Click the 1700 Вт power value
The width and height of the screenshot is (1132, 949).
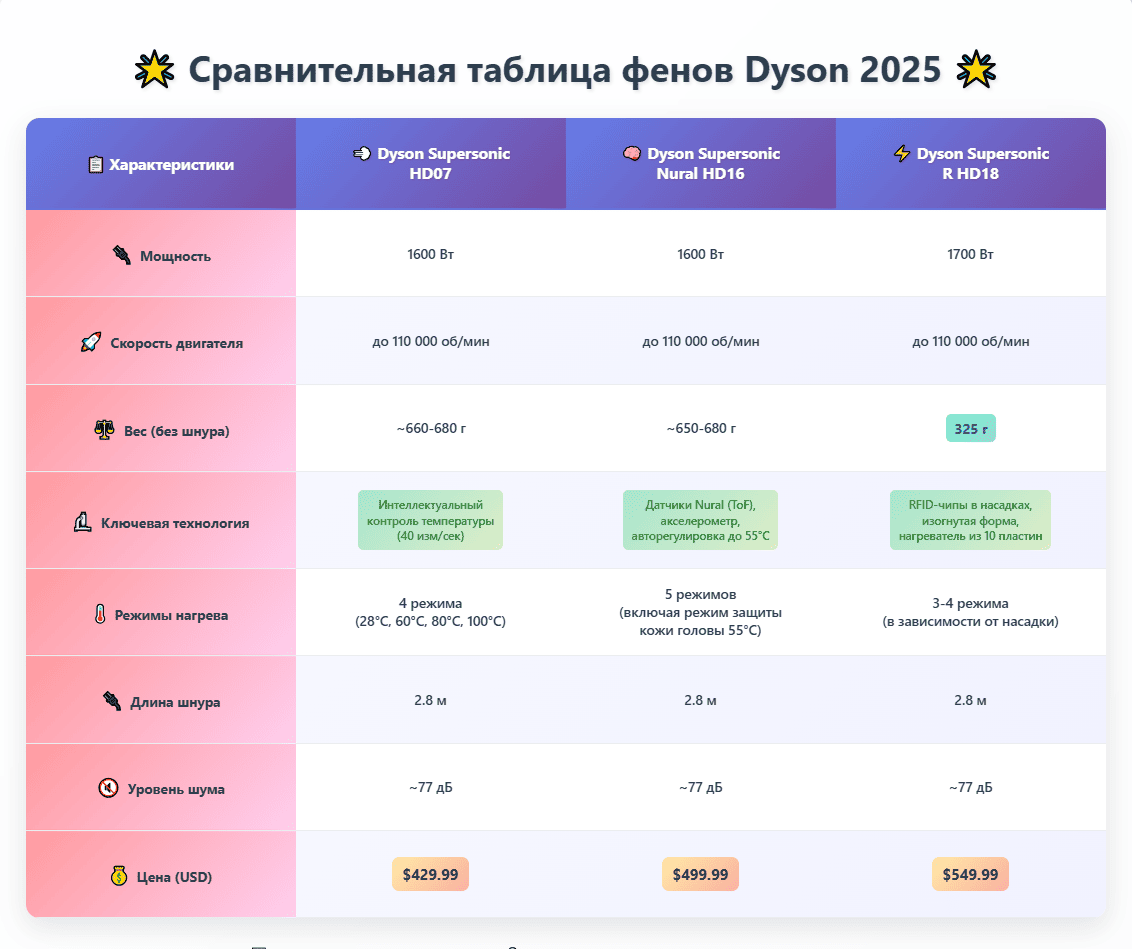970,254
